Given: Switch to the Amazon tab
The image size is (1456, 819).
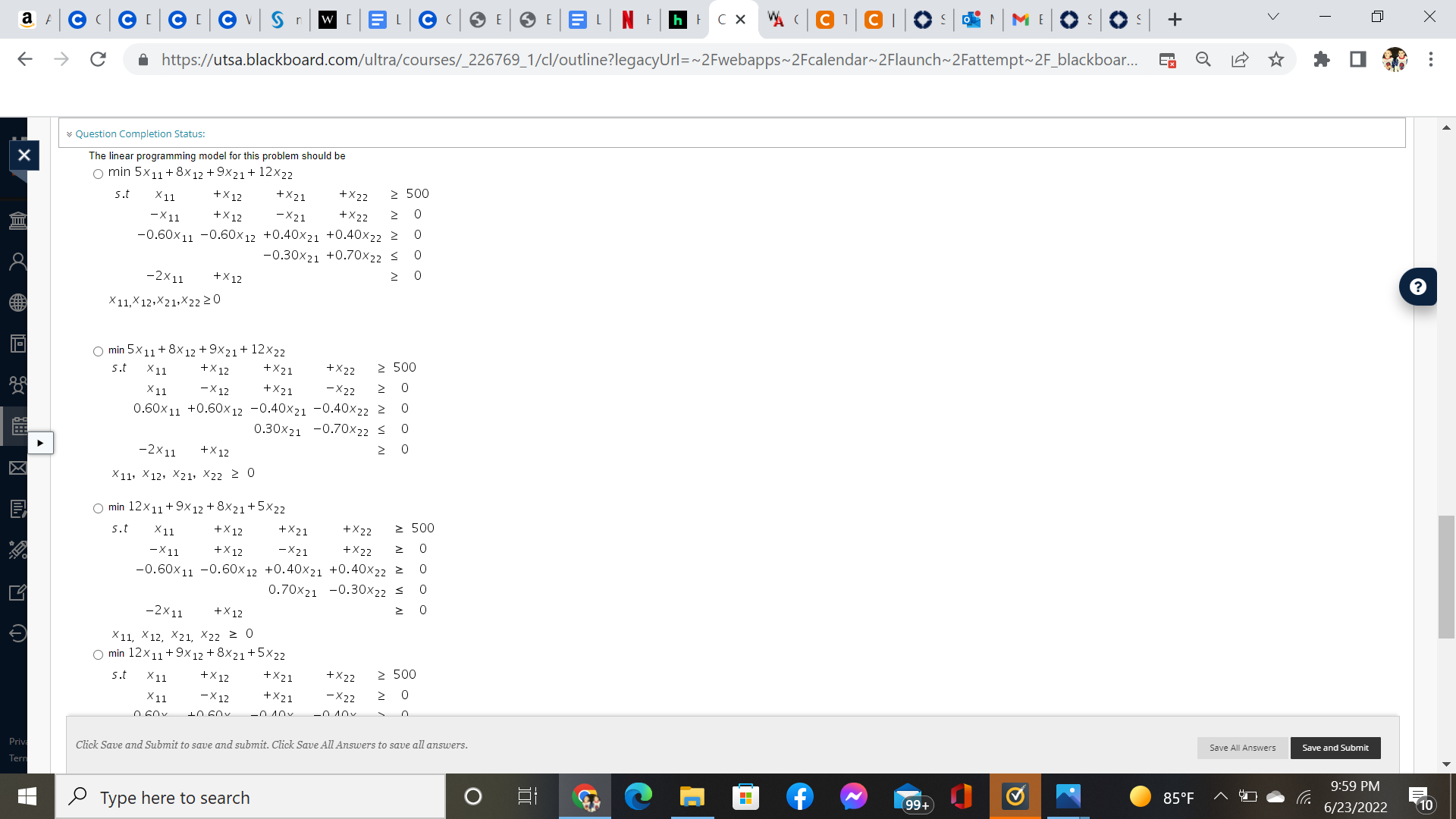Looking at the screenshot, I should coord(34,20).
